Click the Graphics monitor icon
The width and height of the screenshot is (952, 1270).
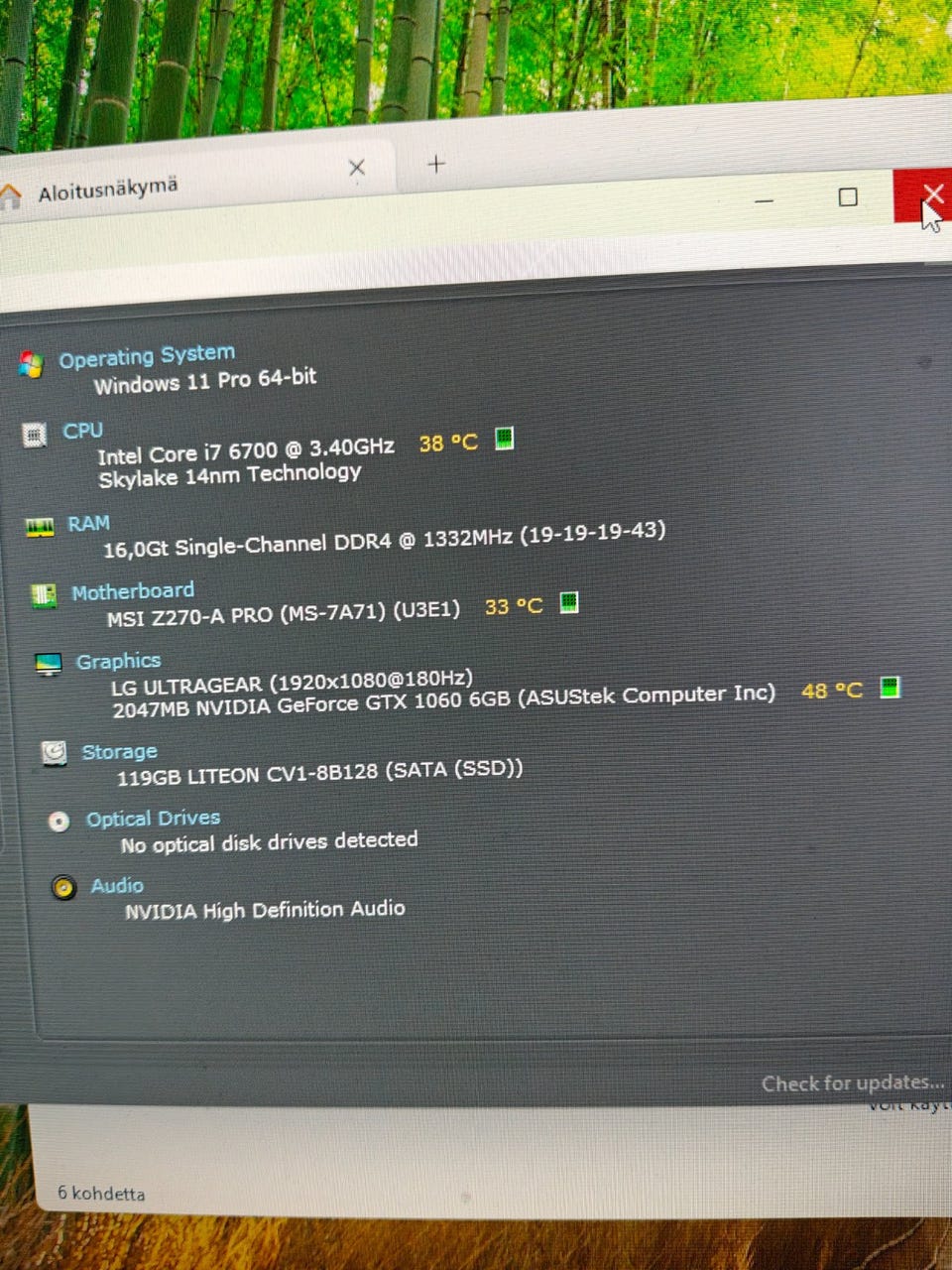(49, 664)
